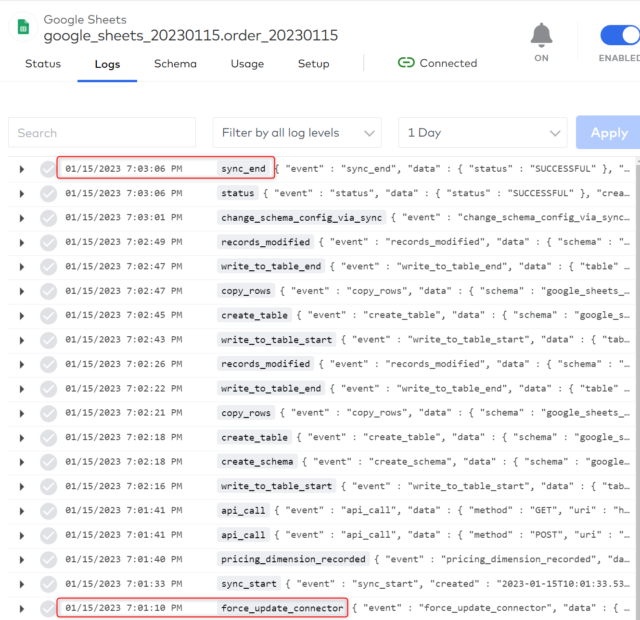Expand the api_call GET log row
Viewport: 640px width, 620px height.
[x=22, y=511]
